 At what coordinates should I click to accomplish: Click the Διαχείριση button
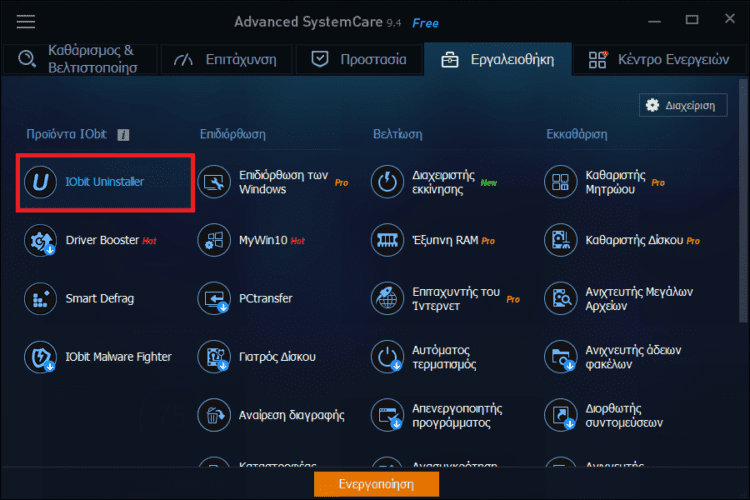point(683,105)
